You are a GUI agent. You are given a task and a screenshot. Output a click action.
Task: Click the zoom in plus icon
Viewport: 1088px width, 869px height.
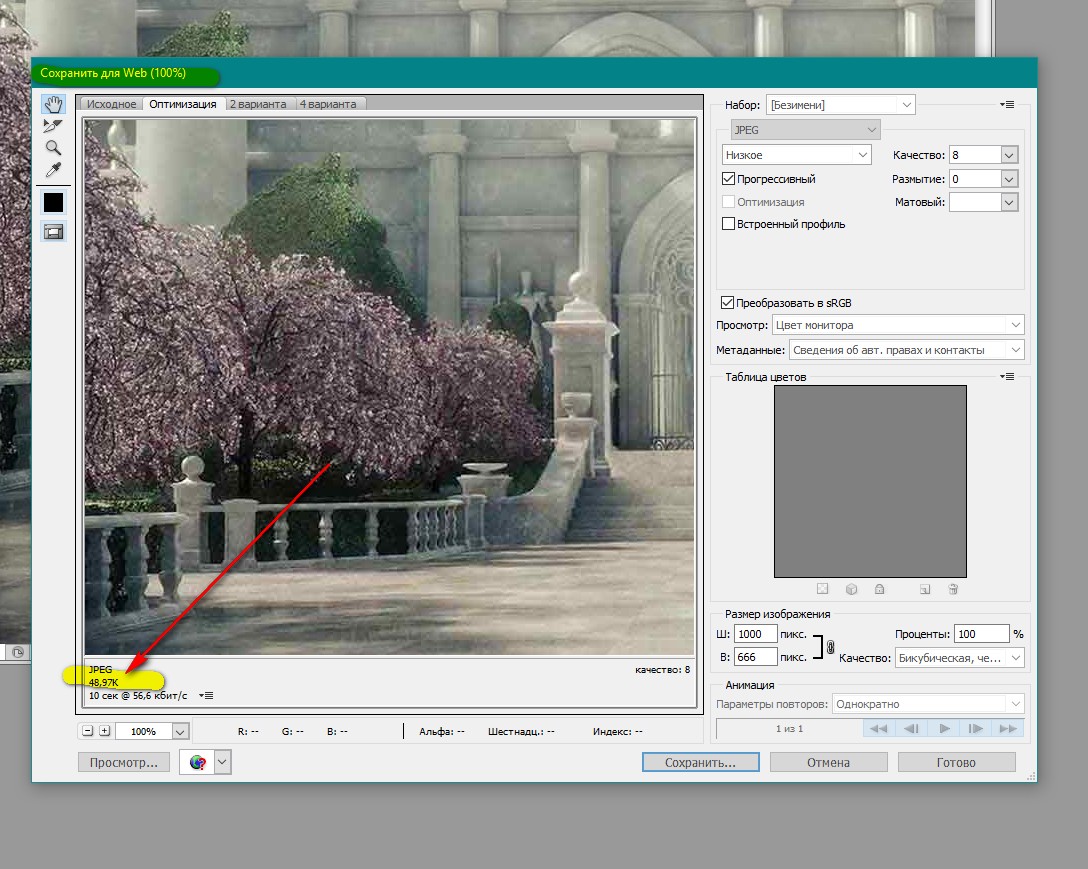point(104,731)
